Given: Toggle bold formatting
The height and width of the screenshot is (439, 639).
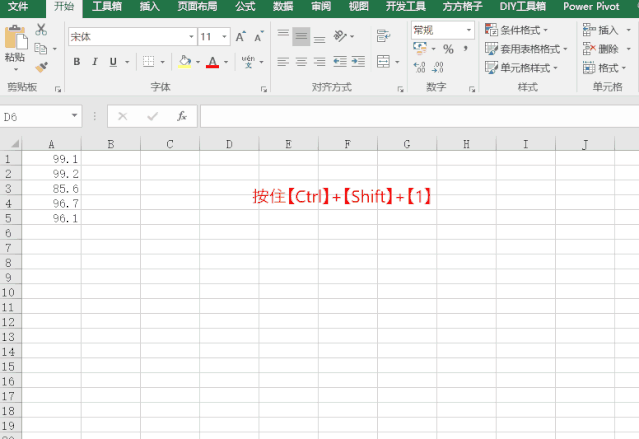Looking at the screenshot, I should [77, 62].
